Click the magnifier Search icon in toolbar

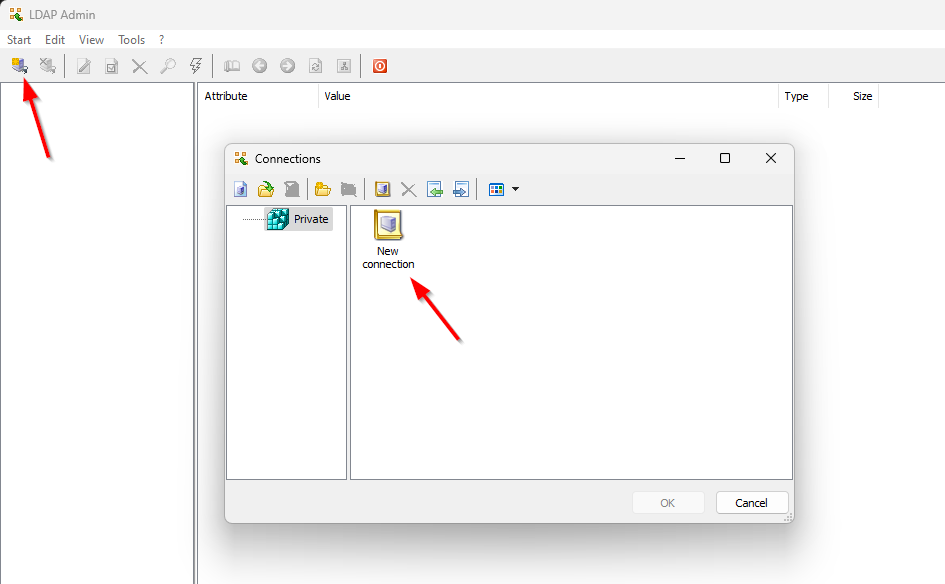point(168,66)
